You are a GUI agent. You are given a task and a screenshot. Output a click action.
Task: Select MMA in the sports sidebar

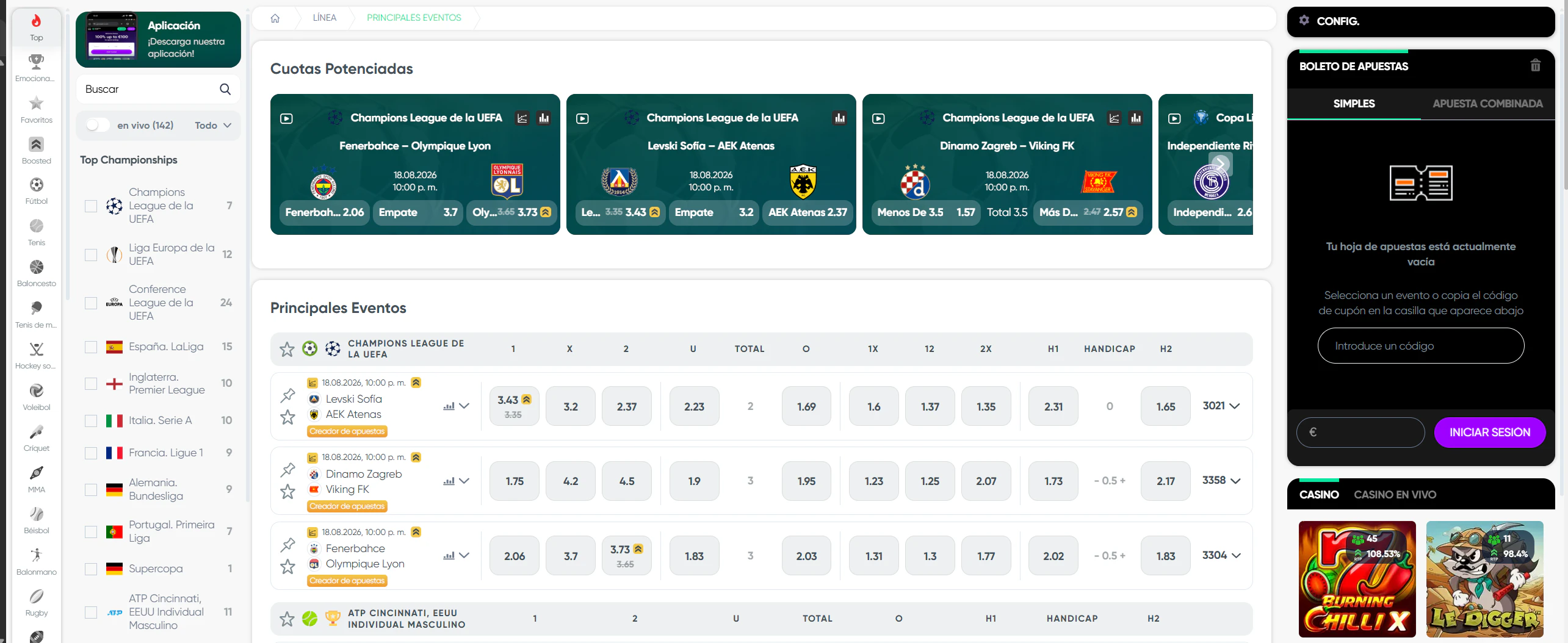pyautogui.click(x=36, y=473)
